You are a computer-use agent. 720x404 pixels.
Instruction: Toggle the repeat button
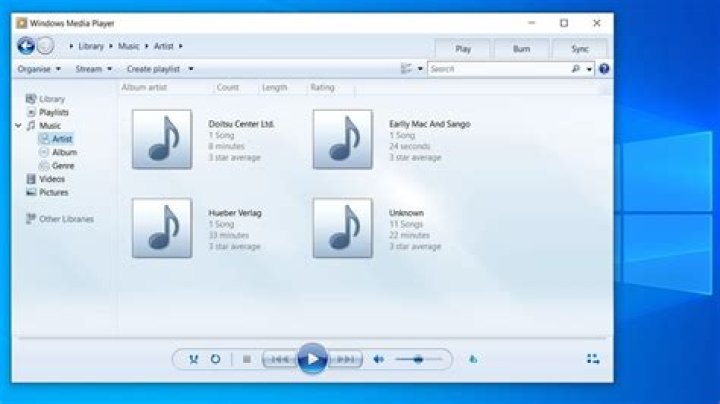click(x=215, y=359)
